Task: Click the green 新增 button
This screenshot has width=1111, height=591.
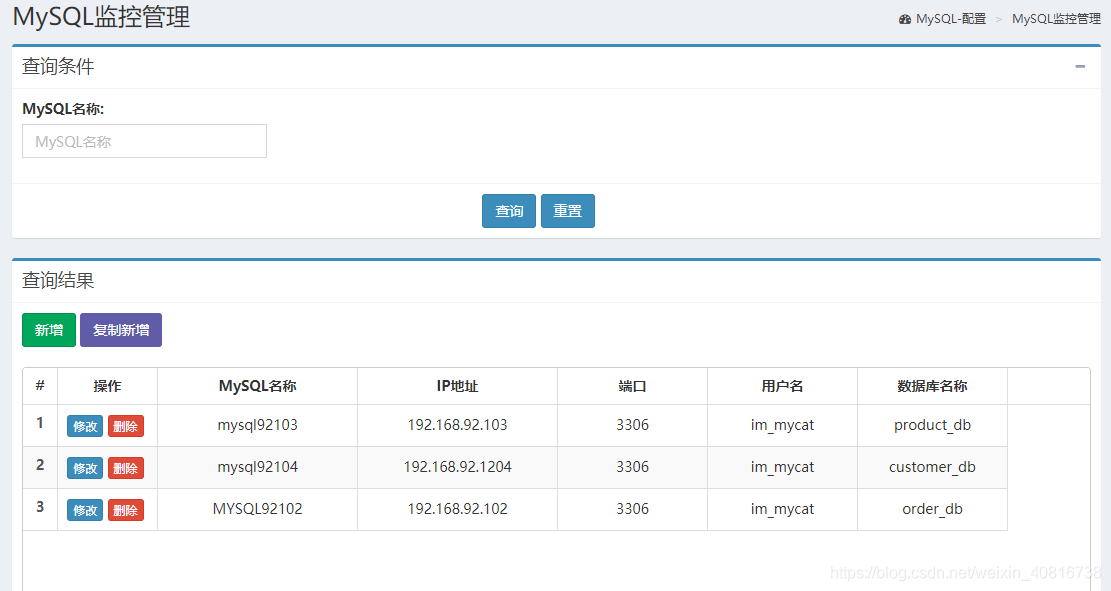Action: coord(49,330)
